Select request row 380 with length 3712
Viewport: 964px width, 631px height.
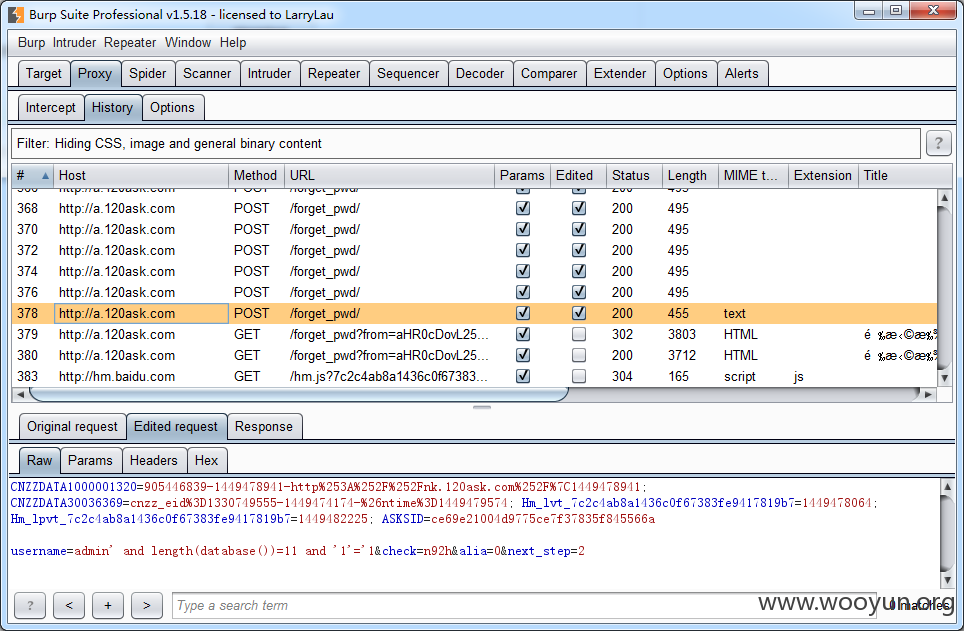pyautogui.click(x=474, y=355)
